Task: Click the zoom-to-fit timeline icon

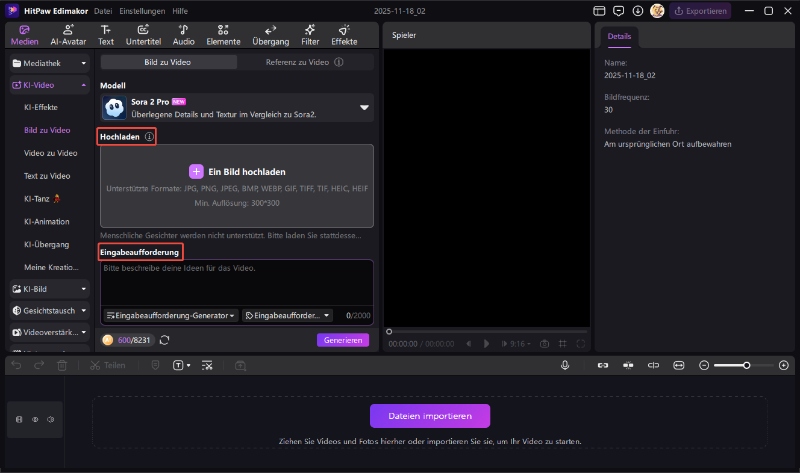Action: pyautogui.click(x=679, y=365)
